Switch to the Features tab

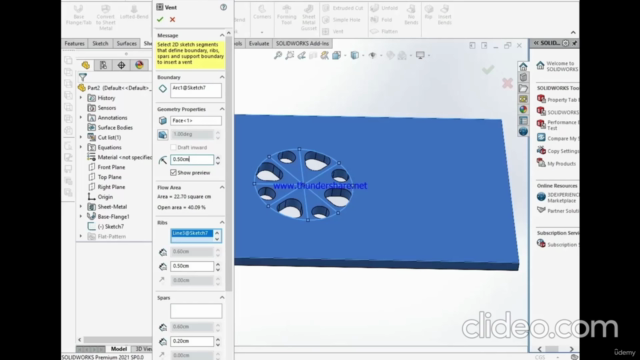(x=74, y=43)
